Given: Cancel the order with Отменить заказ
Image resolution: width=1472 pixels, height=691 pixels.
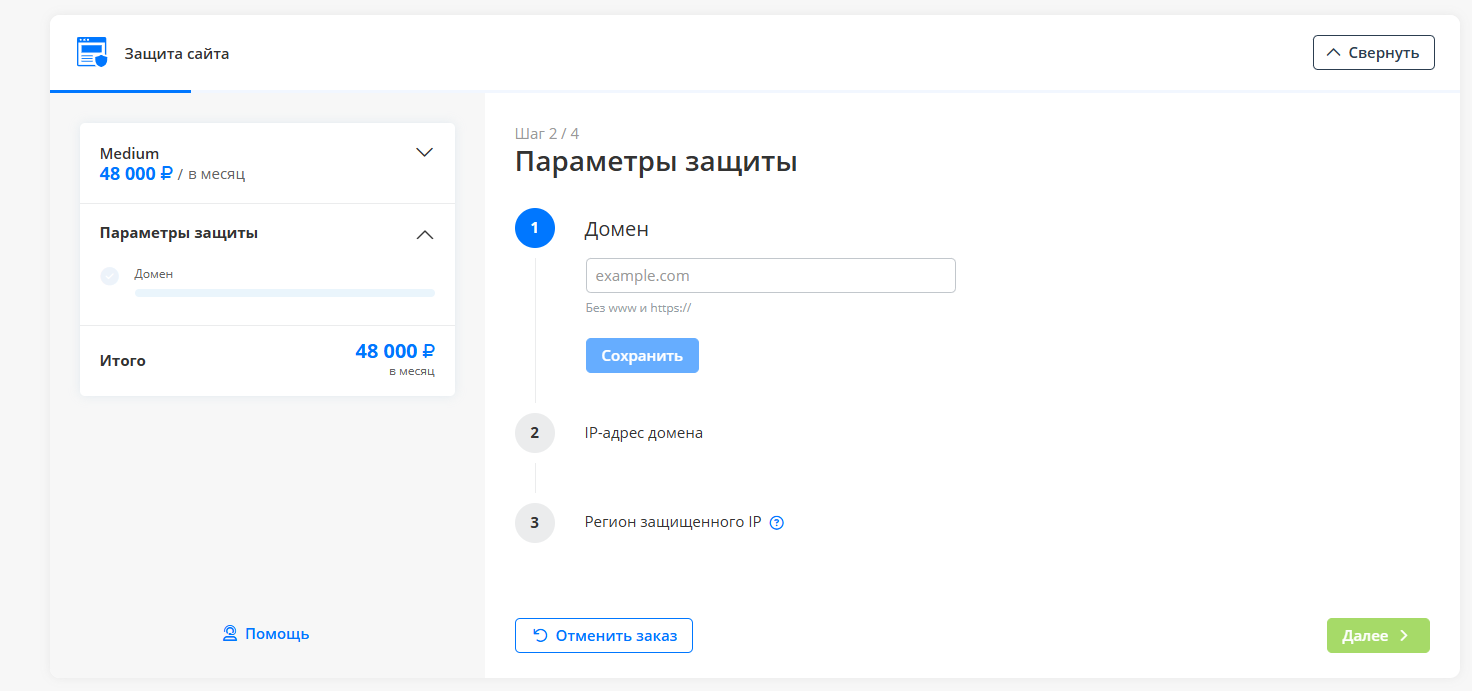Looking at the screenshot, I should click(604, 635).
